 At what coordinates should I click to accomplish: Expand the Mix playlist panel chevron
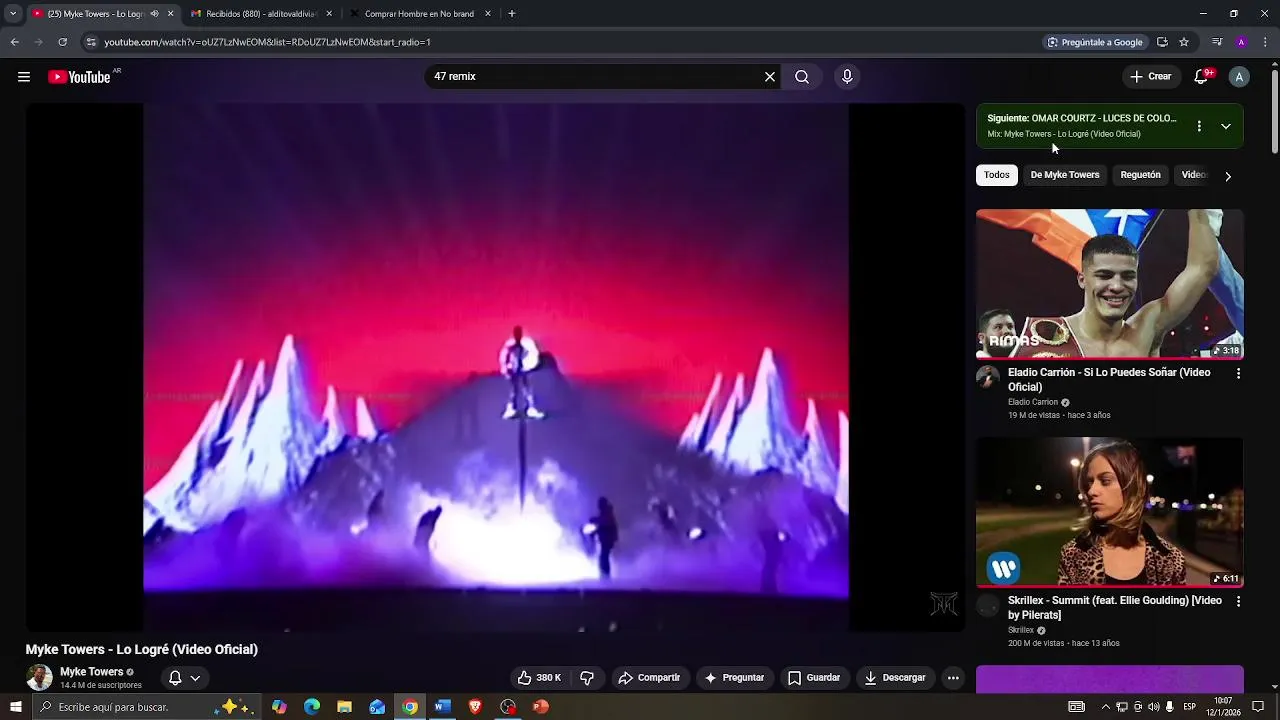point(1226,126)
